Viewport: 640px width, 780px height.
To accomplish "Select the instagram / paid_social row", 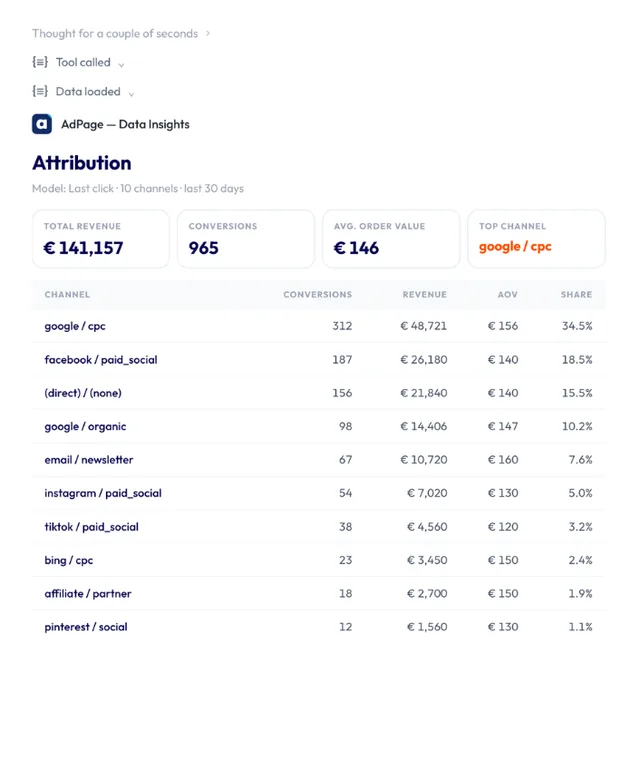I will [x=319, y=493].
